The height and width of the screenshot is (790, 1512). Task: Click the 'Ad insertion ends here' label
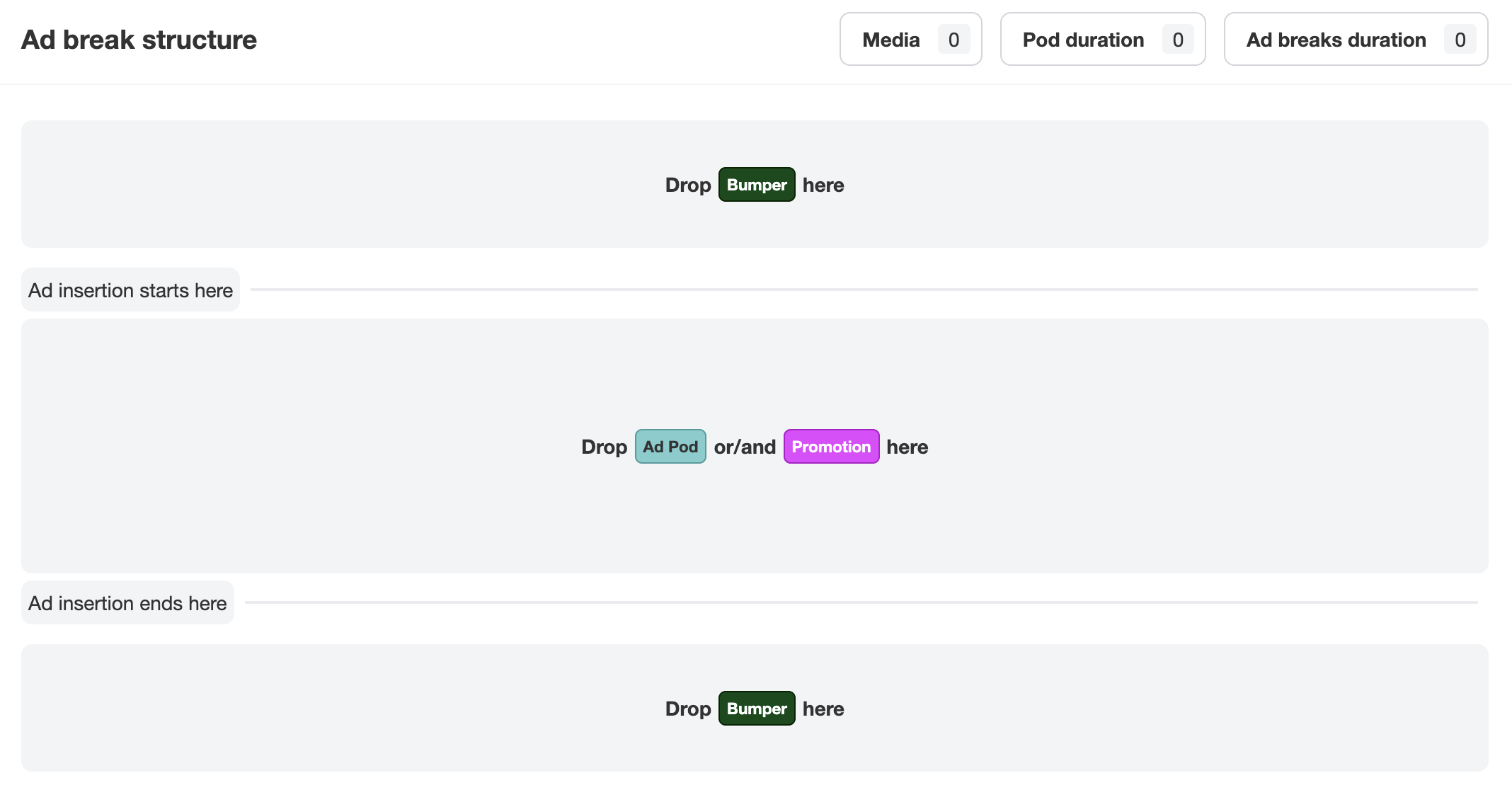click(x=127, y=603)
